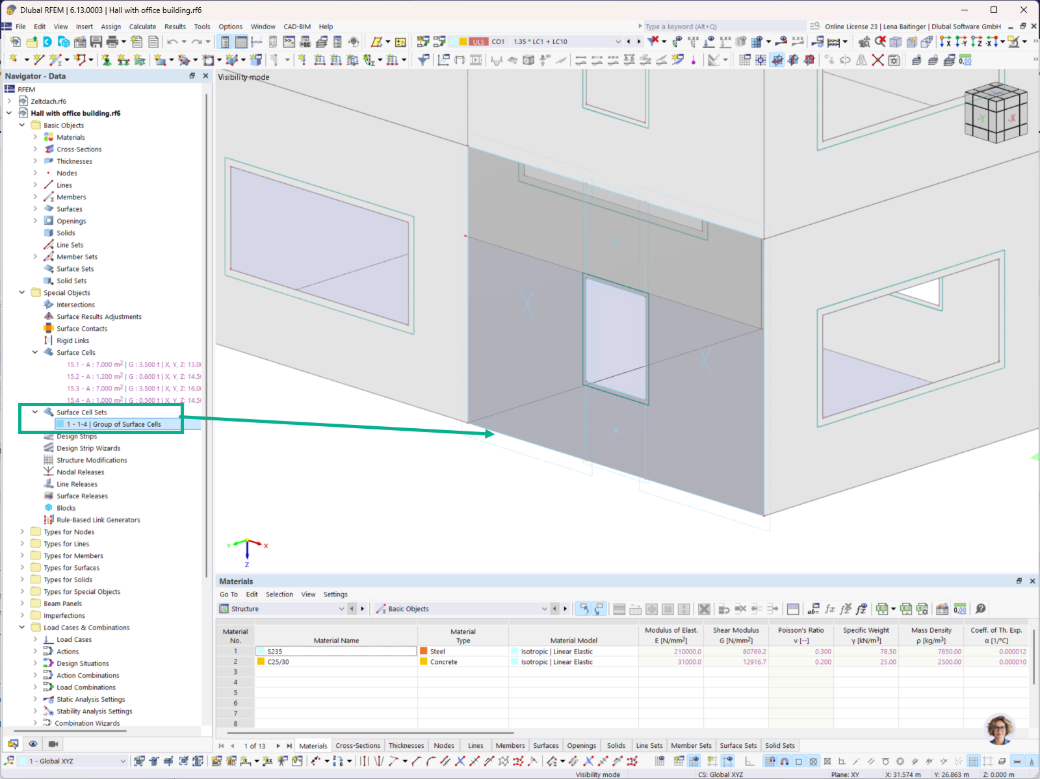Screen dimensions: 1040x779
Task: Click the Save file icon in the toolbar
Action: (96, 42)
